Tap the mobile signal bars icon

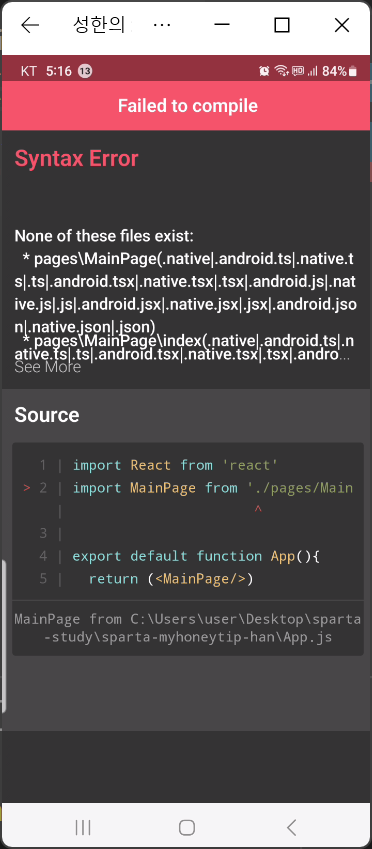pos(312,71)
